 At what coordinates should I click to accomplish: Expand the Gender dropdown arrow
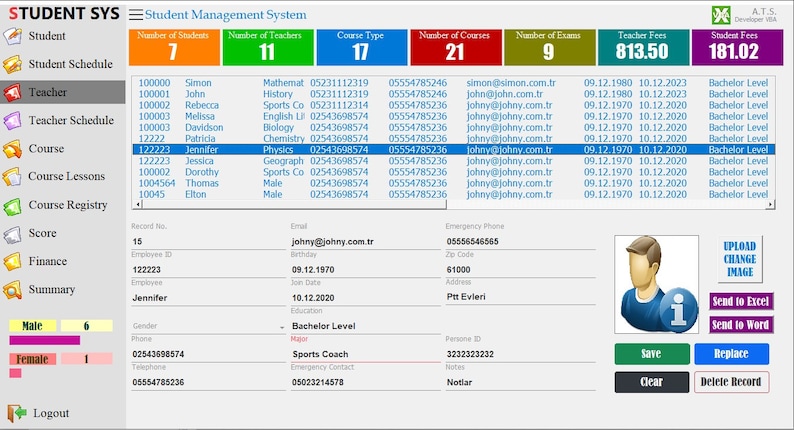[282, 327]
